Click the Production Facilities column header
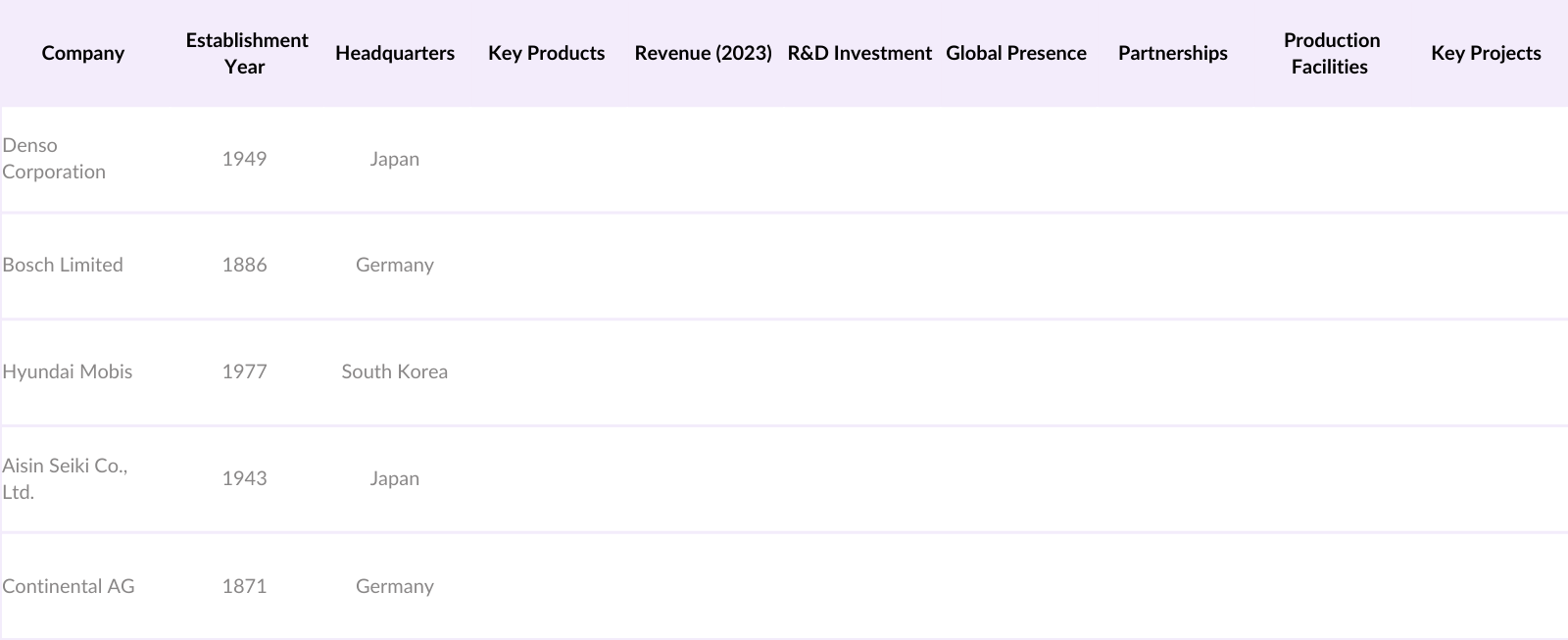 1330,53
